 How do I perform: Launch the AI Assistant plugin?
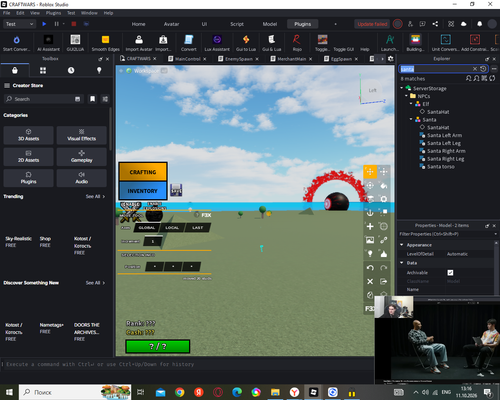[48, 43]
